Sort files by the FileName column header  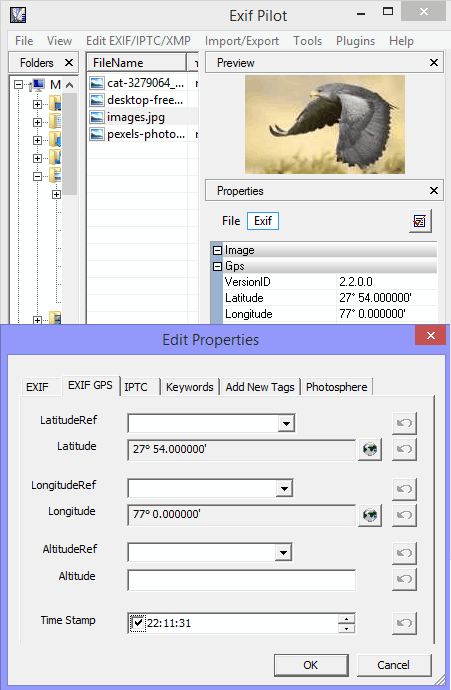coord(136,62)
